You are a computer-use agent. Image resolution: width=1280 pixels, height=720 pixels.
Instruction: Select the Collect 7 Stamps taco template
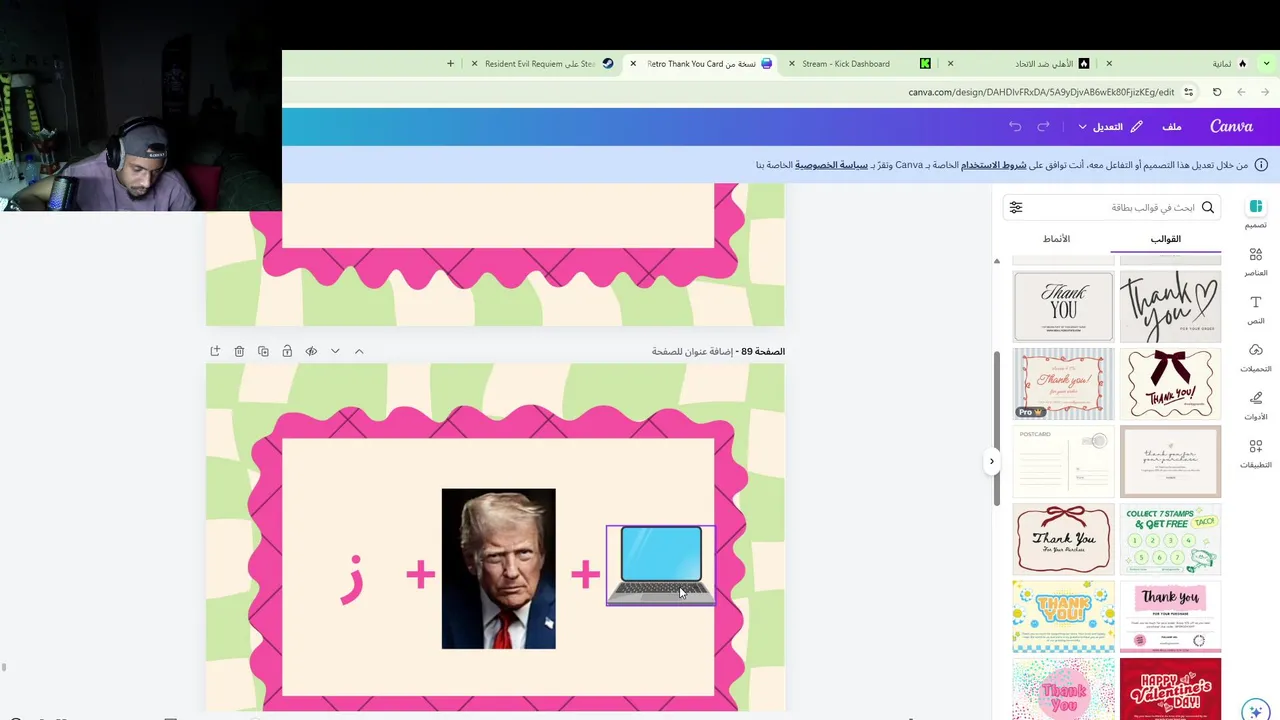pos(1170,539)
